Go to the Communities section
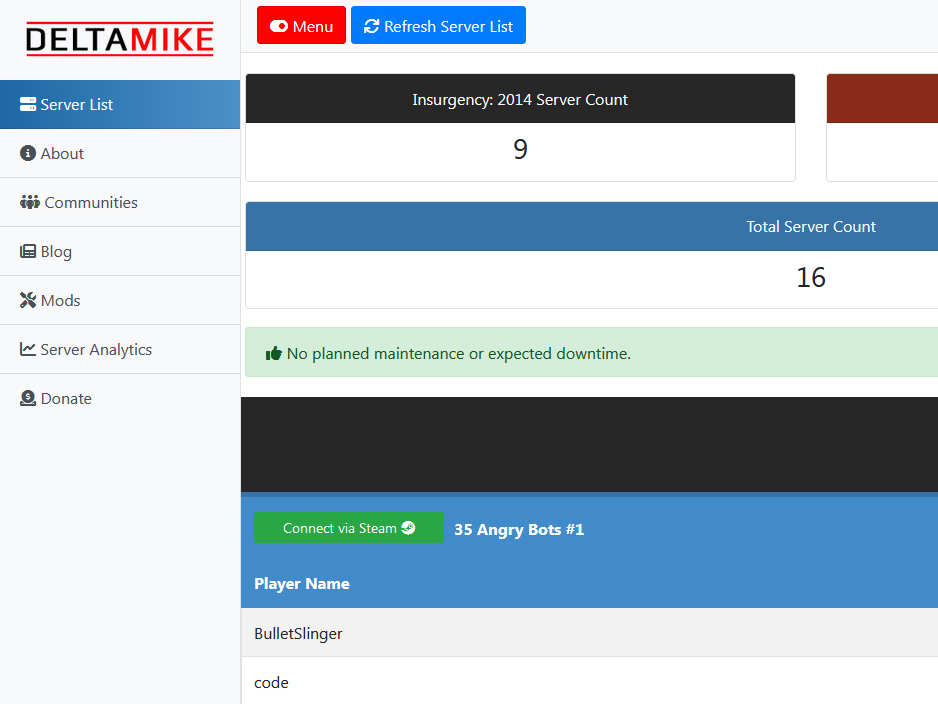Image resolution: width=938 pixels, height=704 pixels. coord(91,202)
